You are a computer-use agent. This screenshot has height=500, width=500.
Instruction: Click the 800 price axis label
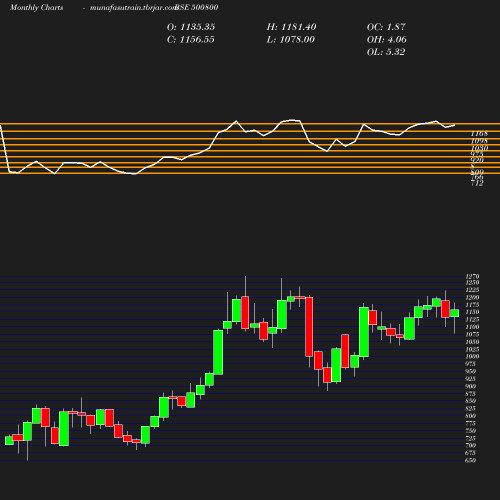pyautogui.click(x=471, y=416)
